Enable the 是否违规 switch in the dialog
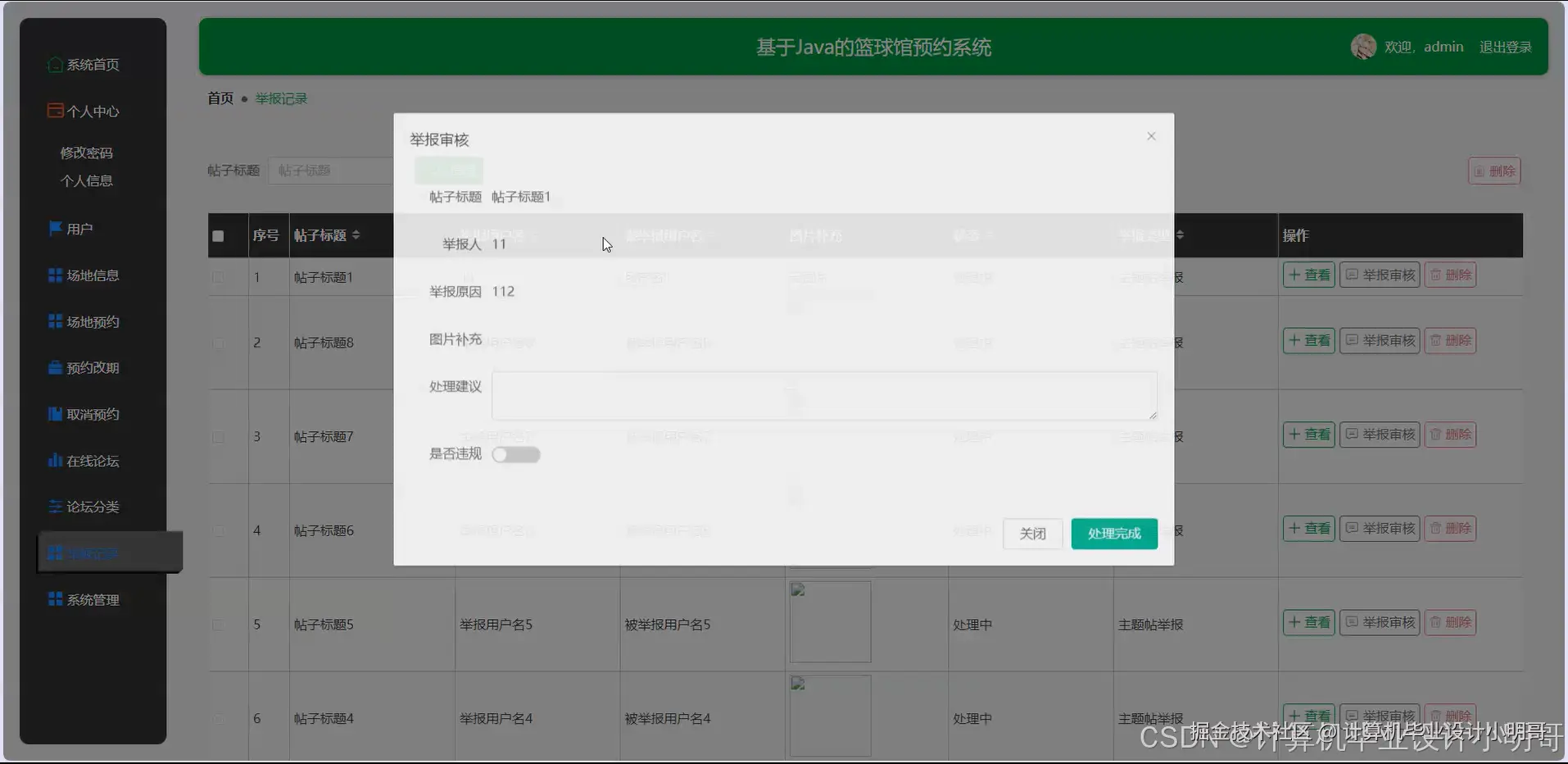This screenshot has width=1568, height=764. 516,453
